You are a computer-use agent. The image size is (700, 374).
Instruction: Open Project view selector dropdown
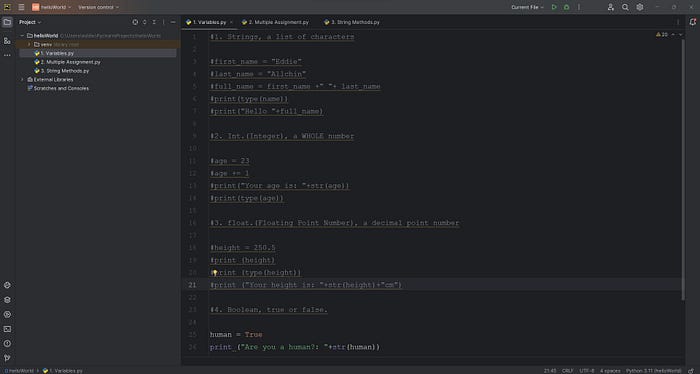click(30, 22)
